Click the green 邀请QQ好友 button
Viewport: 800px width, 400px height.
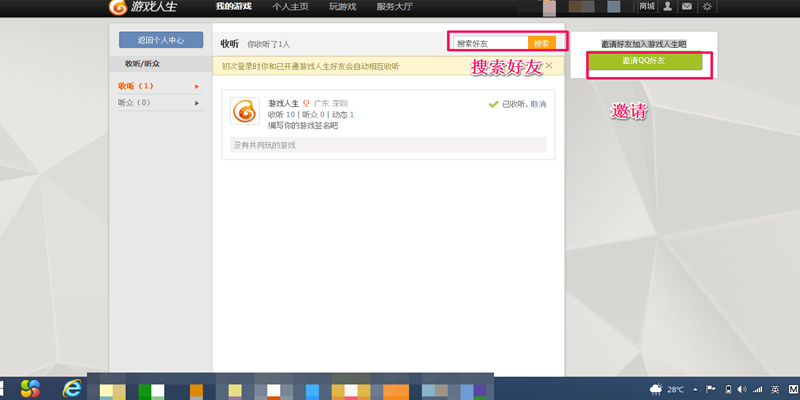point(645,61)
